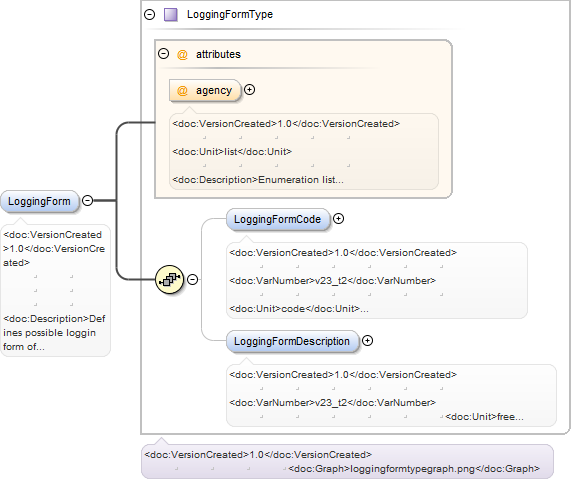The image size is (572, 482).
Task: Click the loggingformtypegraph.png annotation text
Action: click(x=414, y=468)
